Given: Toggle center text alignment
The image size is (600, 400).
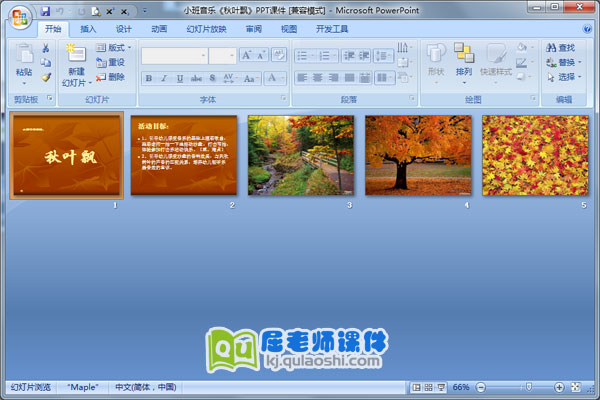Looking at the screenshot, I should point(318,78).
